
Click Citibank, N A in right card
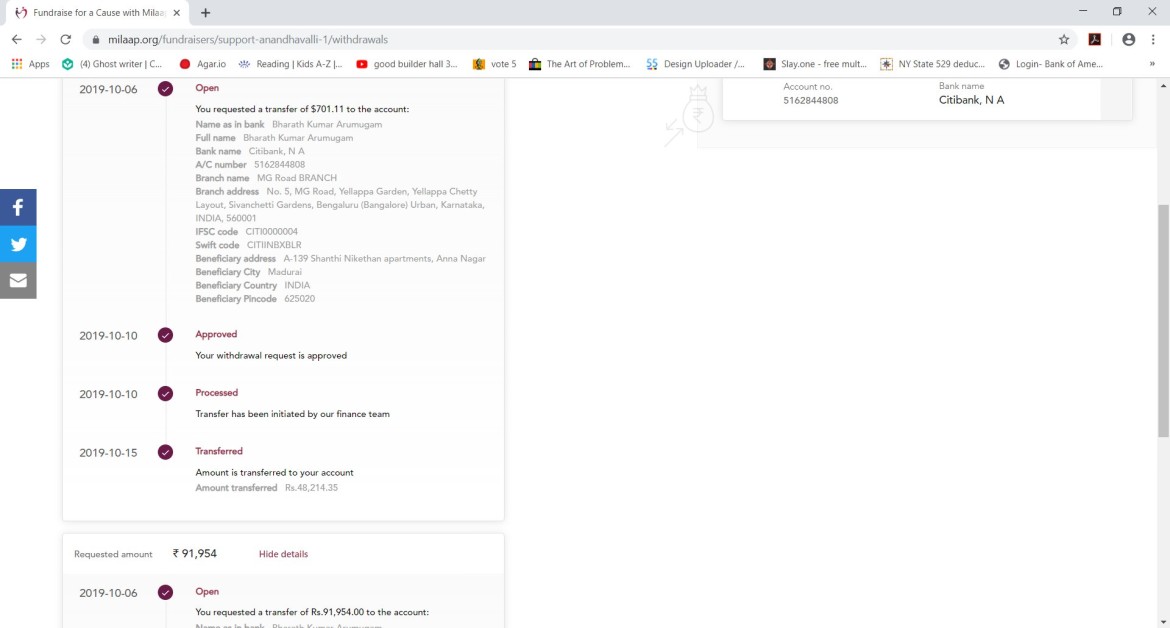[972, 100]
